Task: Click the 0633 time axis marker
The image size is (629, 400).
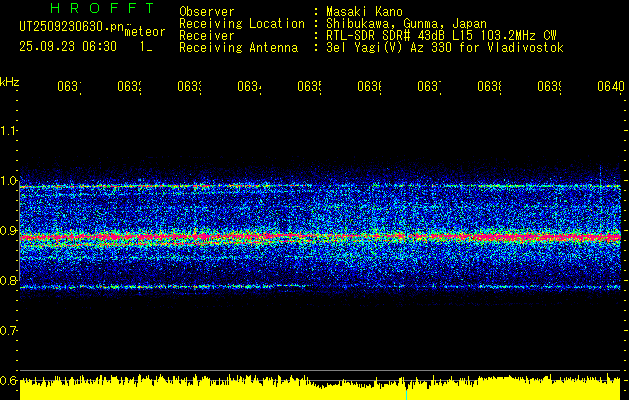Action: (189, 87)
